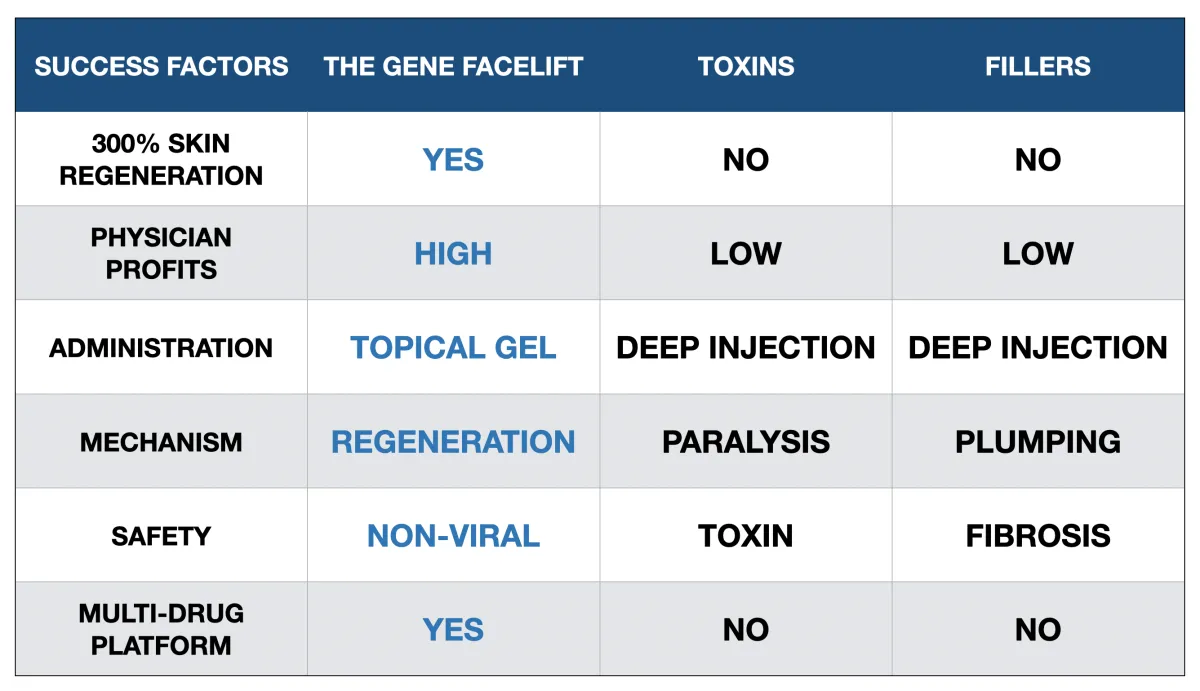
Task: Select LOW in the Fillers column
Action: click(x=1038, y=253)
